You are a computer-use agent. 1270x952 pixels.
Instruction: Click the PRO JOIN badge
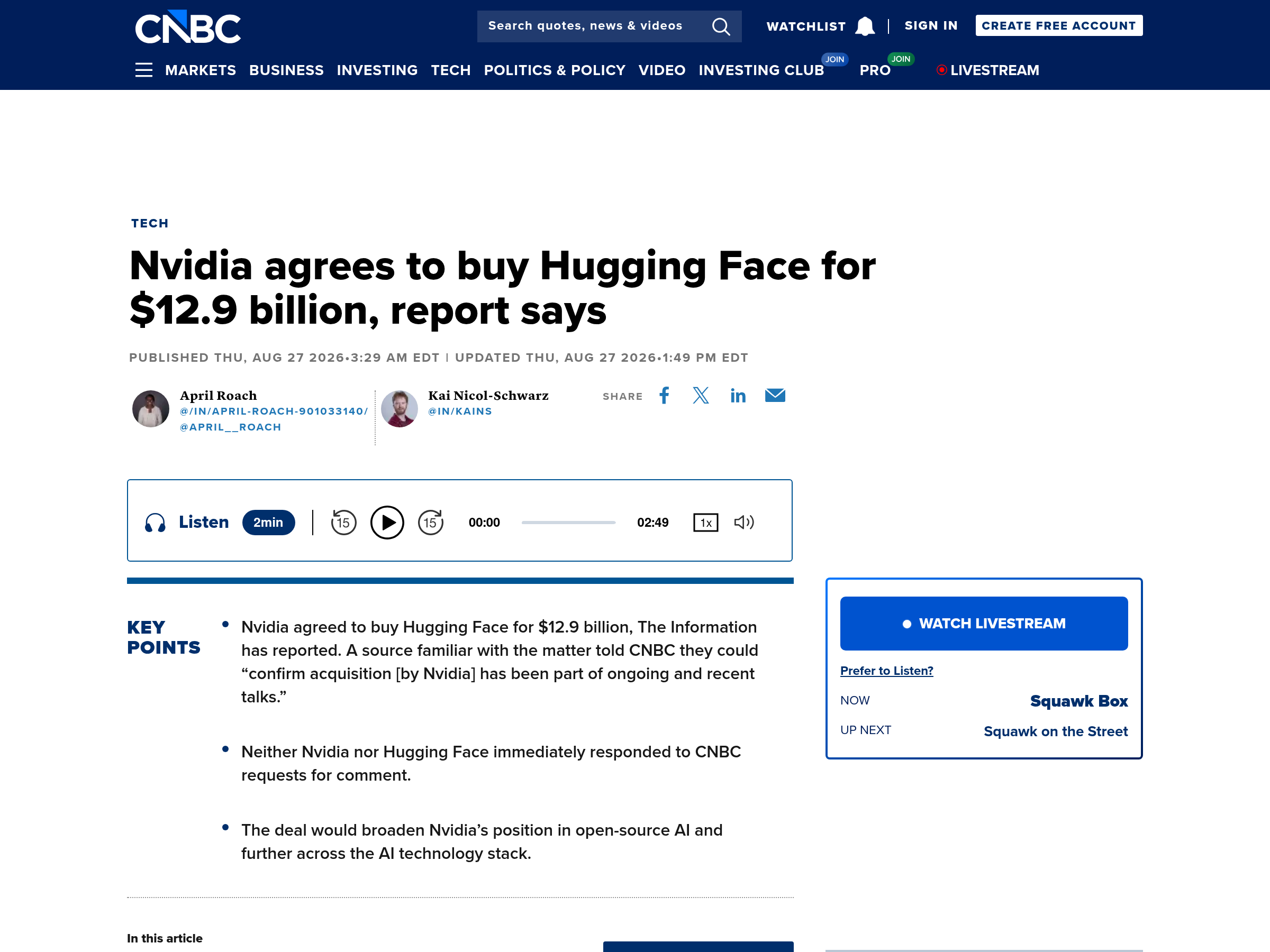pos(901,59)
